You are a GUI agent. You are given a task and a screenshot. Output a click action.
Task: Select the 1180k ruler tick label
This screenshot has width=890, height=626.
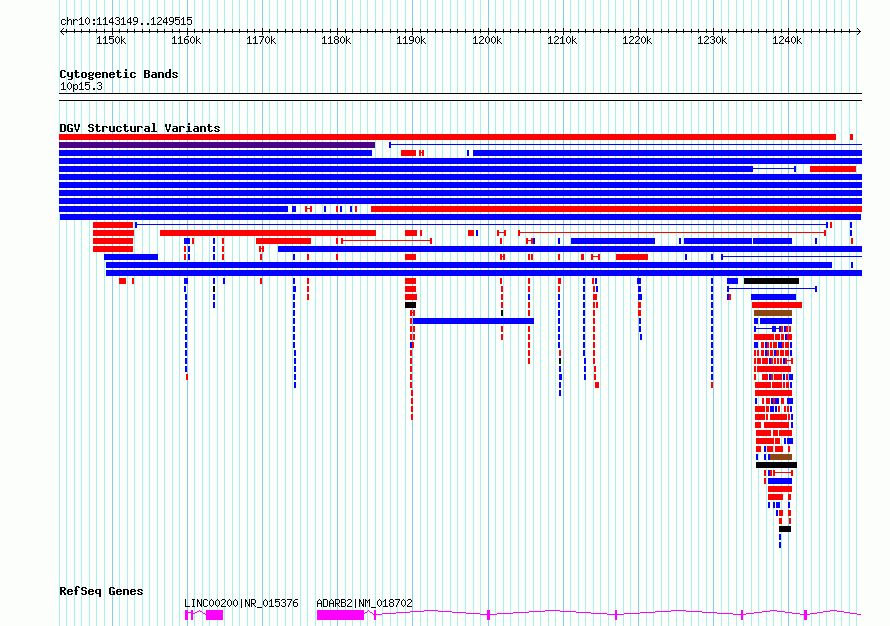tap(336, 41)
